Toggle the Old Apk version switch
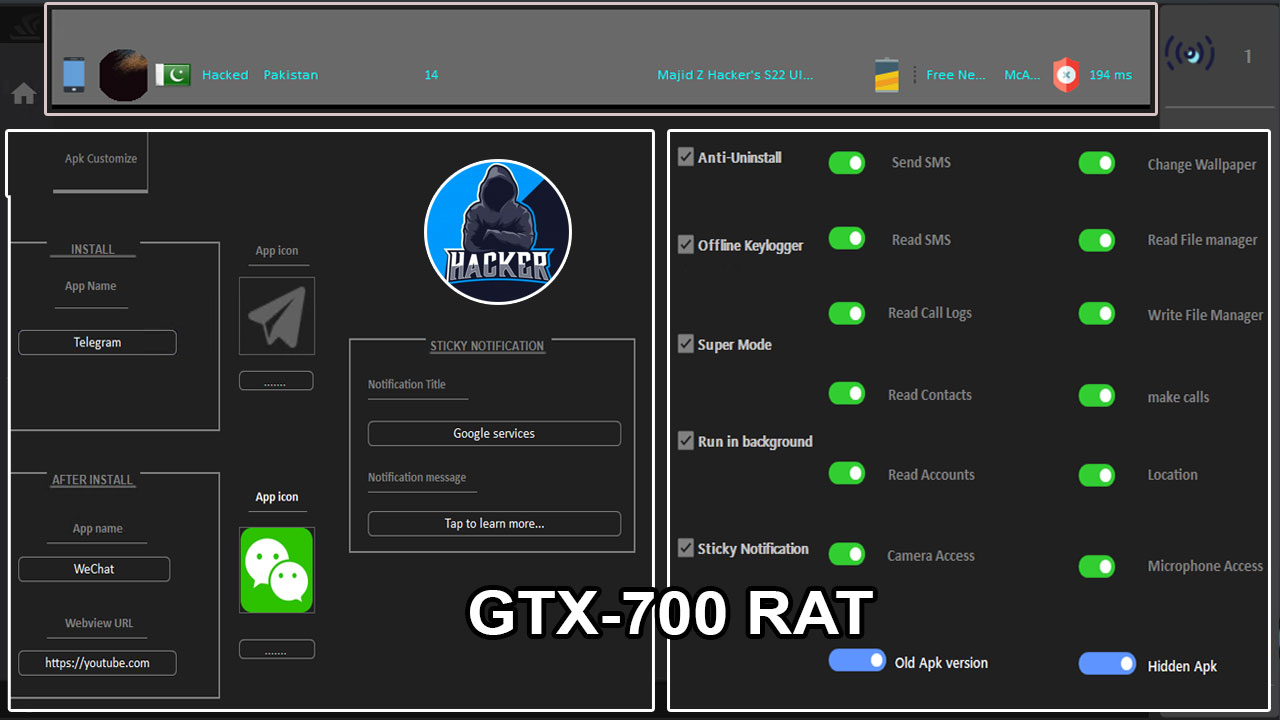Screen dimensions: 1280x720 858,661
